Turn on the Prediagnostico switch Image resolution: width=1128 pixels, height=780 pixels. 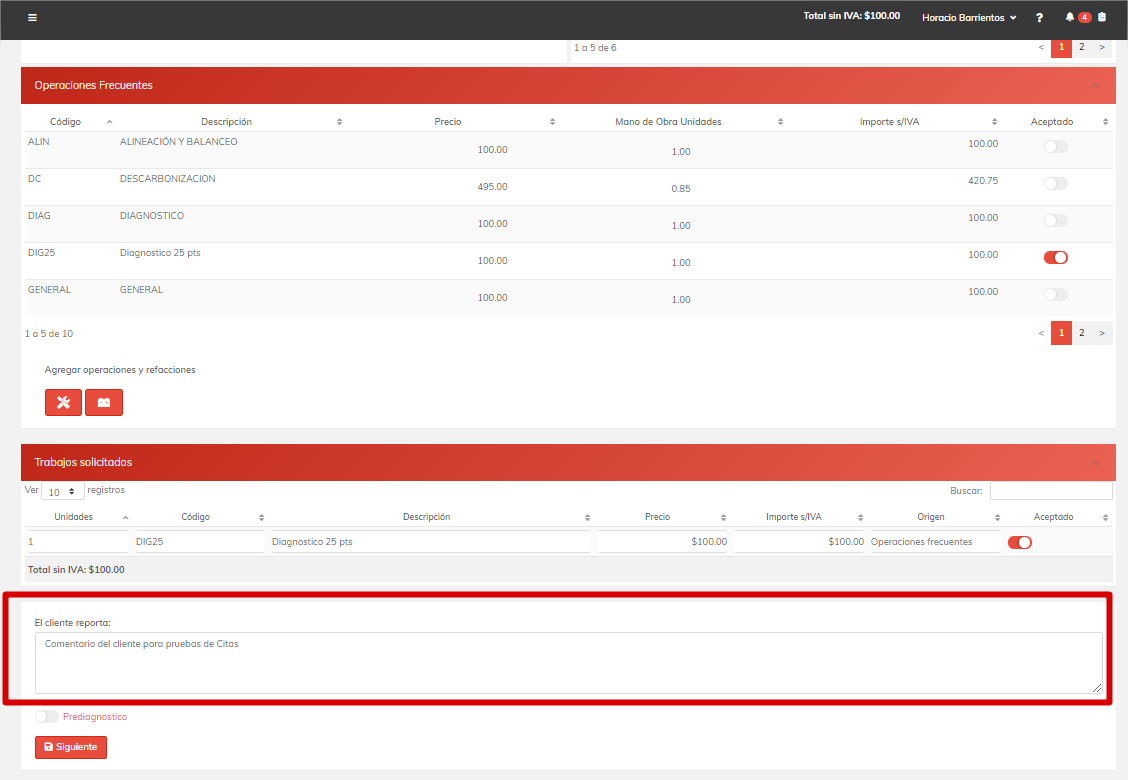point(46,717)
